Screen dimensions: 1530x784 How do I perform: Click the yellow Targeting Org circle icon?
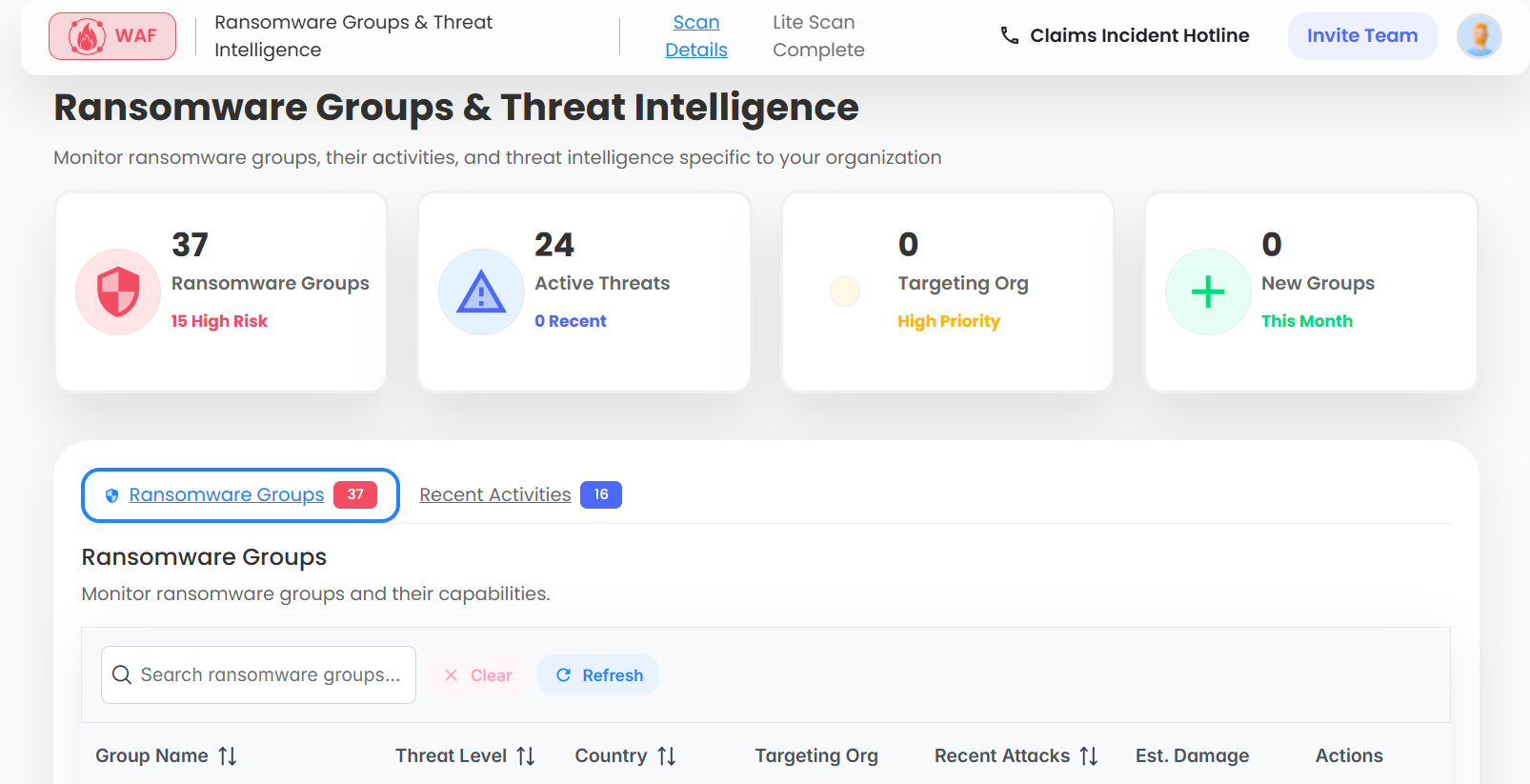click(x=844, y=291)
